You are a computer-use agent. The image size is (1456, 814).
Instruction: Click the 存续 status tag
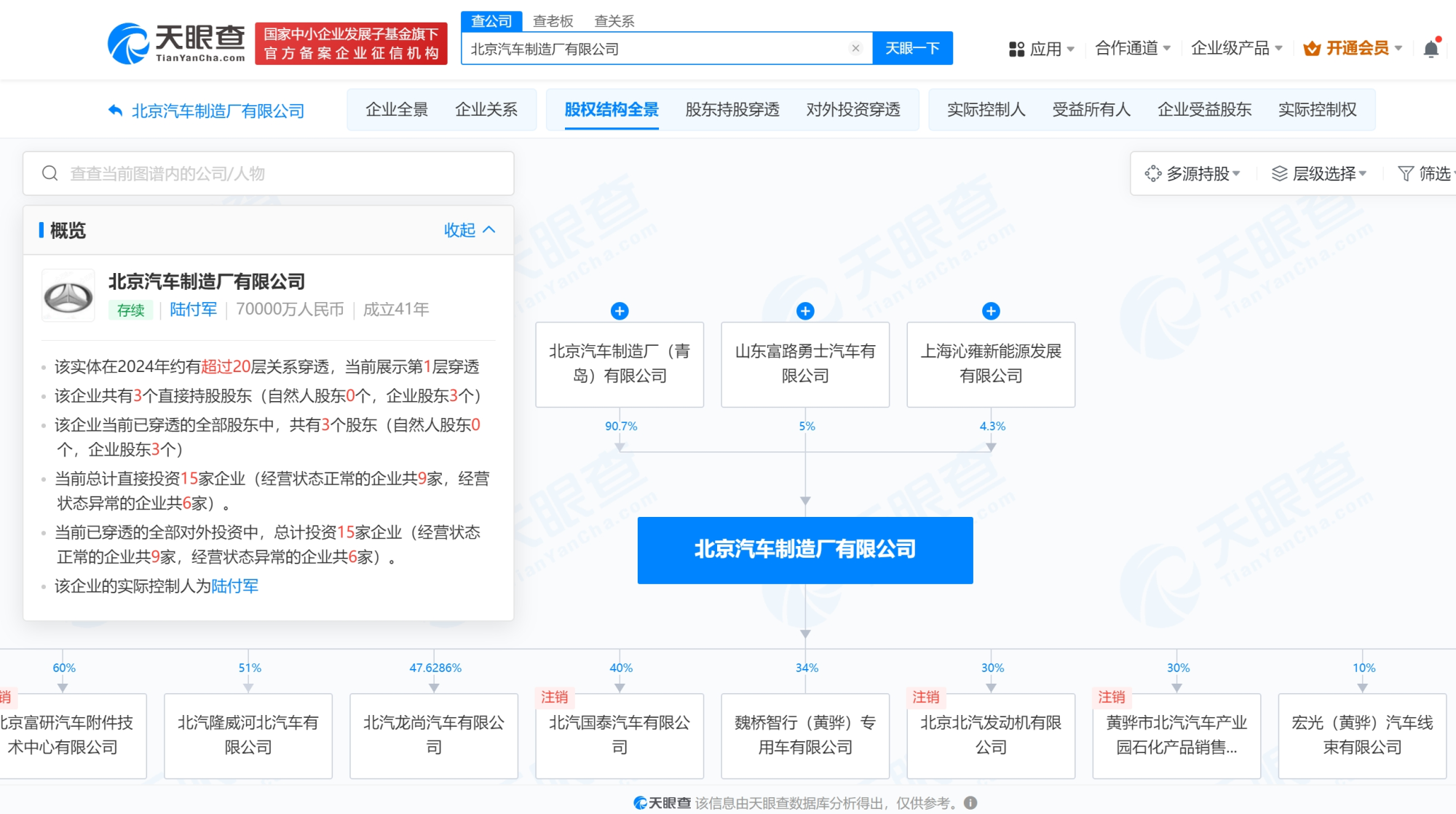pos(131,310)
